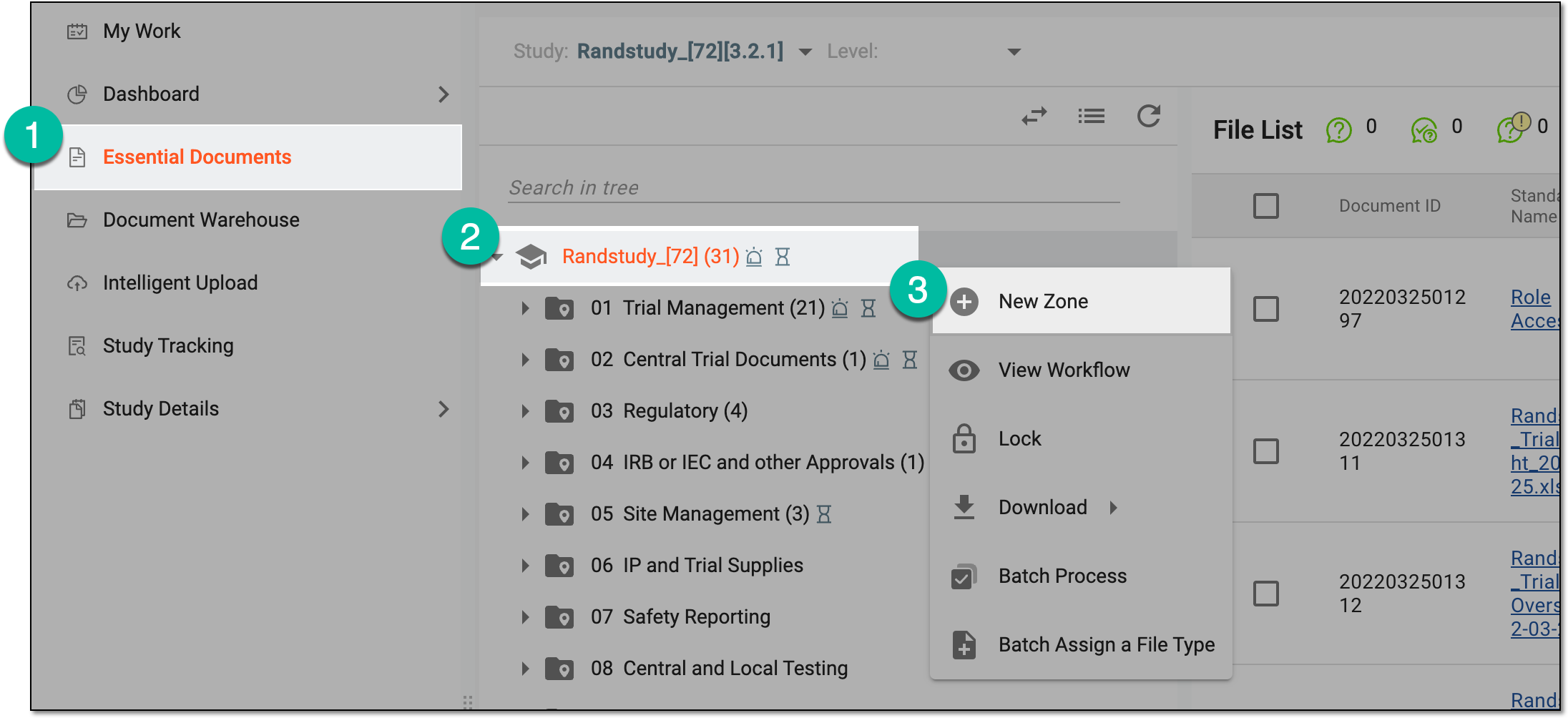Screen dimensions: 1568x718
Task: Select Lock in context menu
Action: pos(1082,439)
